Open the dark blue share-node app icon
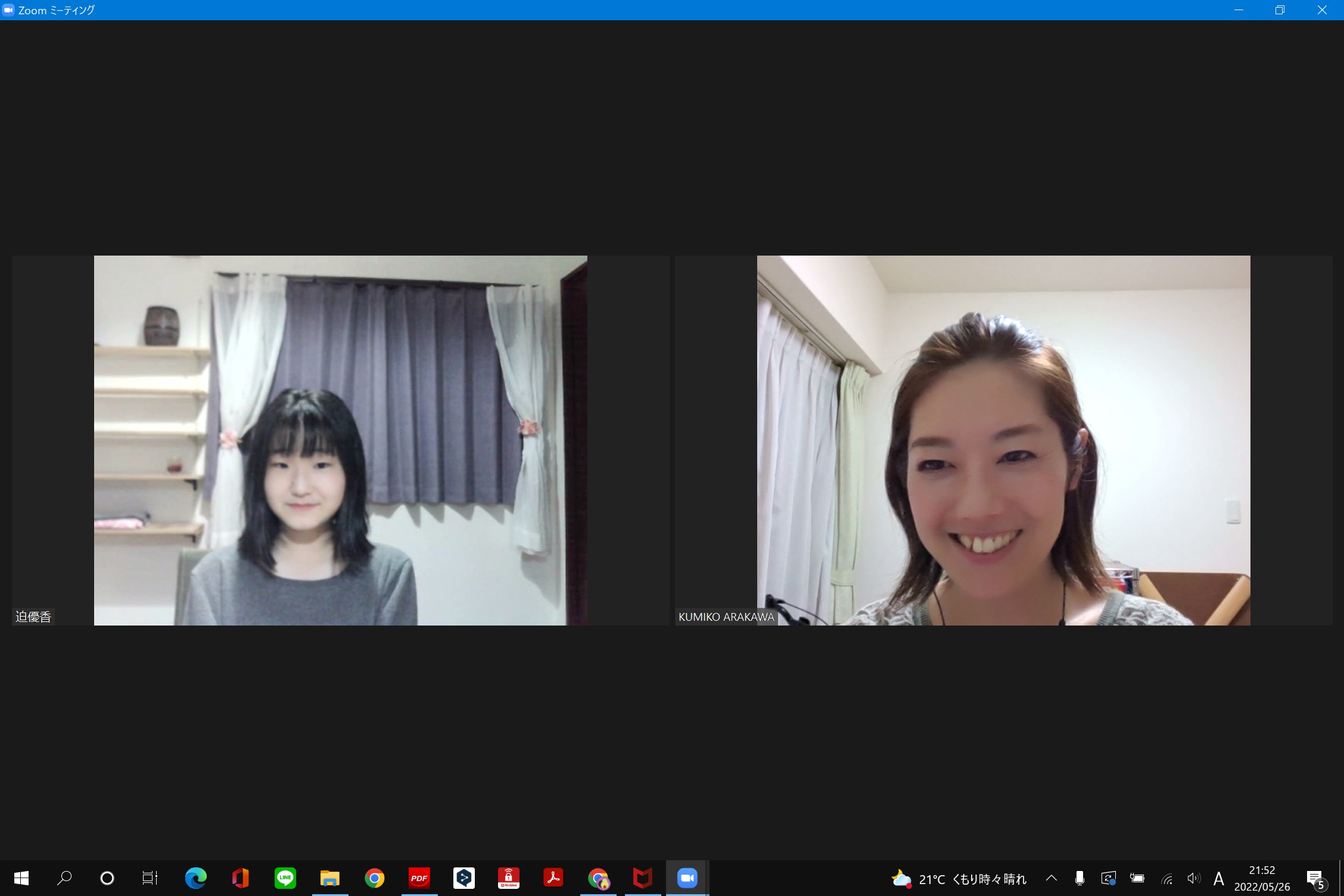 point(463,878)
